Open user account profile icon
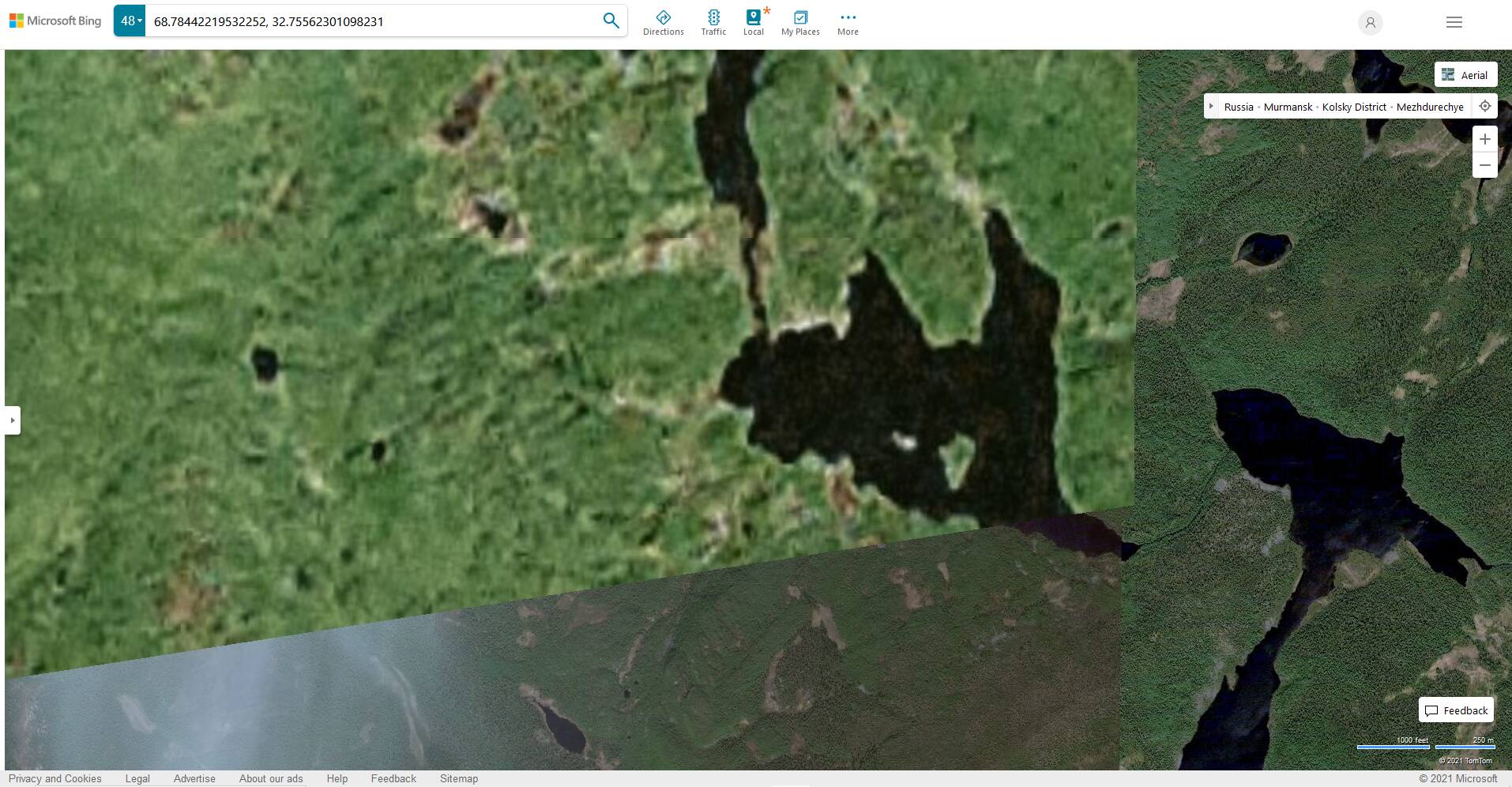This screenshot has width=1512, height=787. 1370,23
